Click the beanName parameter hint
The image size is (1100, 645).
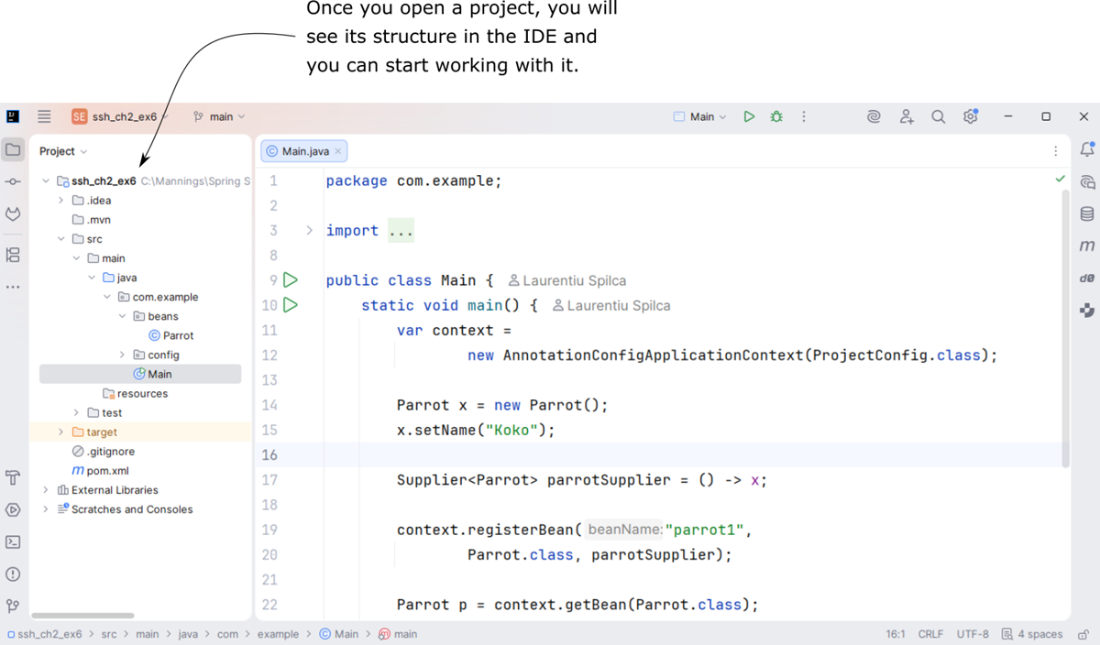[624, 529]
